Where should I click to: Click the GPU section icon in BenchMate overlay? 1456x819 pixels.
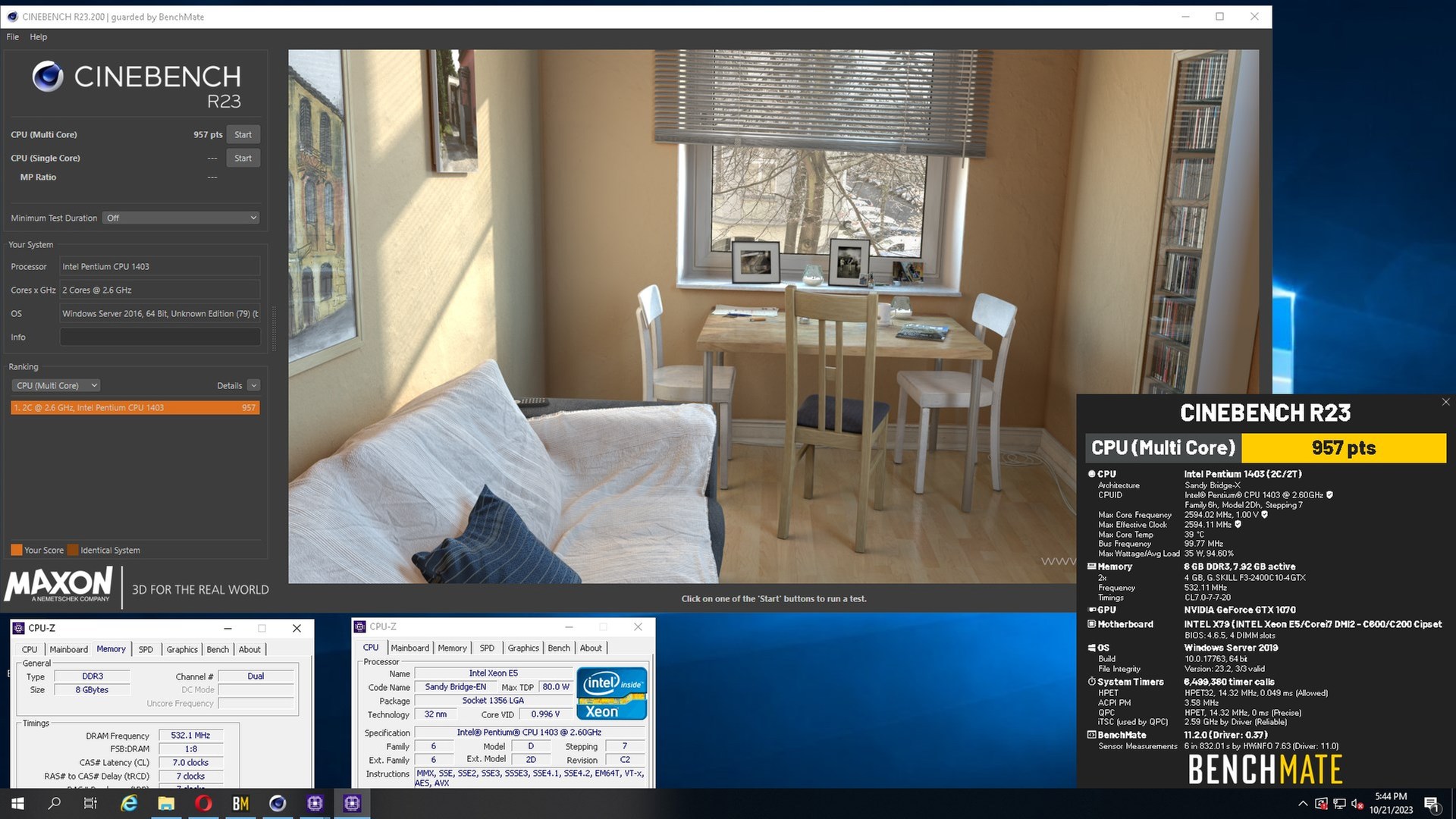[x=1092, y=610]
